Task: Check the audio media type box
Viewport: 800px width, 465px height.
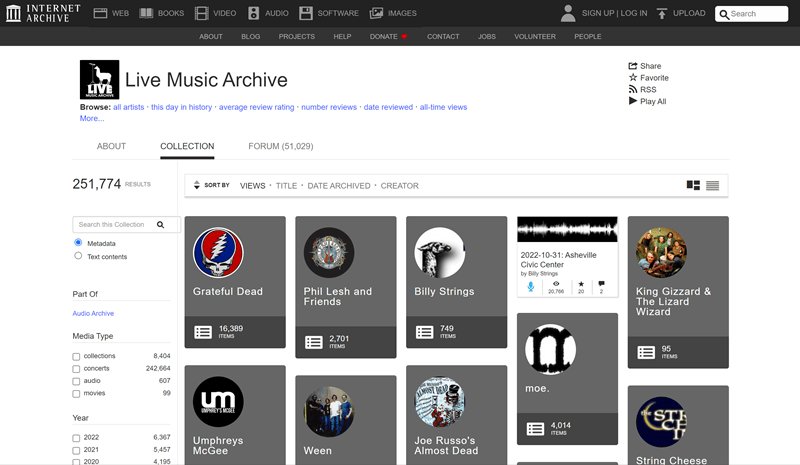Action: pyautogui.click(x=76, y=381)
